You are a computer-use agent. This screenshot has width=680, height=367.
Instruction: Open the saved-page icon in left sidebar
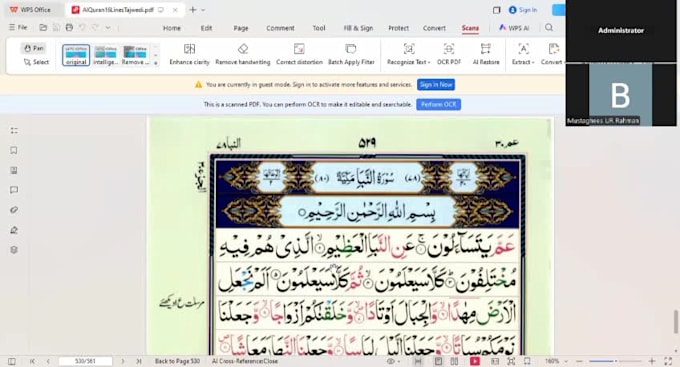(14, 170)
